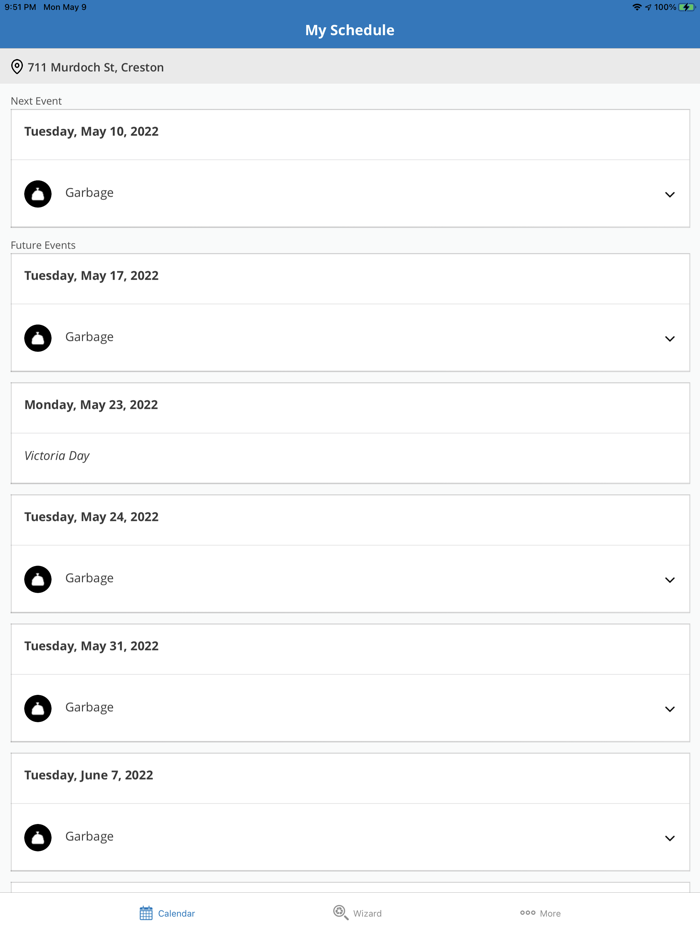The width and height of the screenshot is (700, 934).
Task: Expand the May 24 Garbage details
Action: point(670,580)
